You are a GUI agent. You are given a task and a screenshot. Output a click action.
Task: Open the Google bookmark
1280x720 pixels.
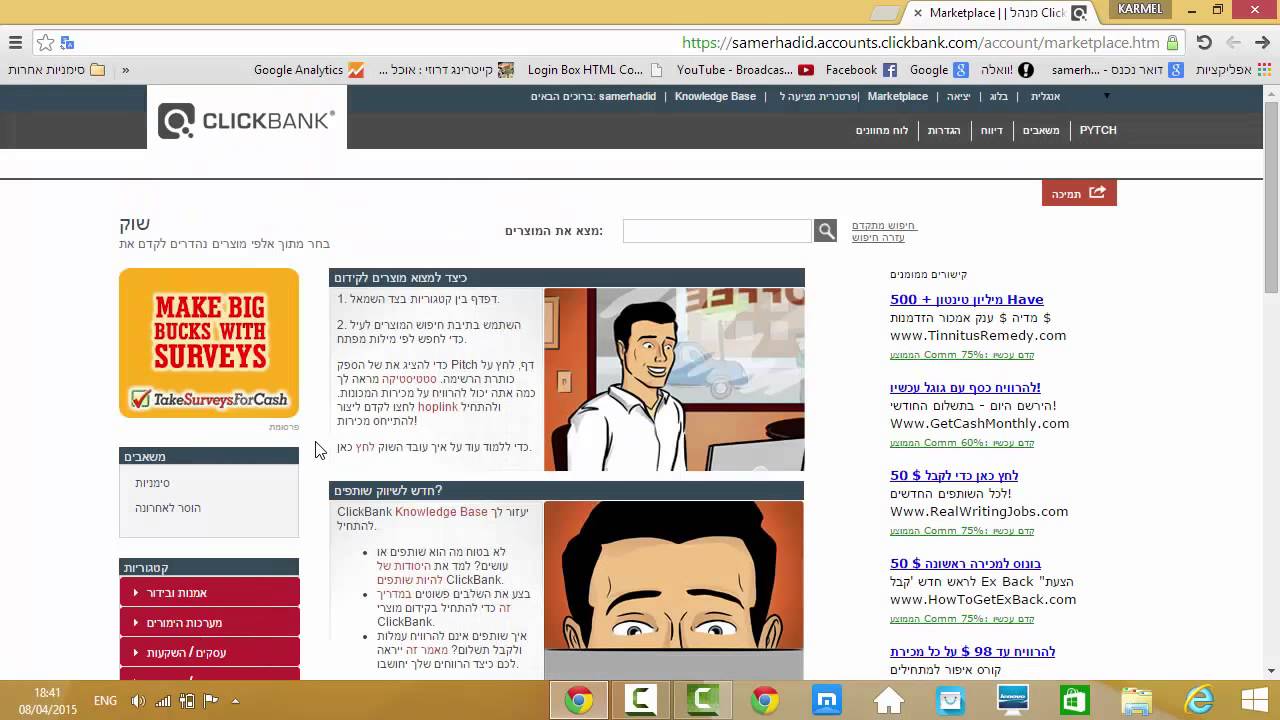tap(938, 70)
